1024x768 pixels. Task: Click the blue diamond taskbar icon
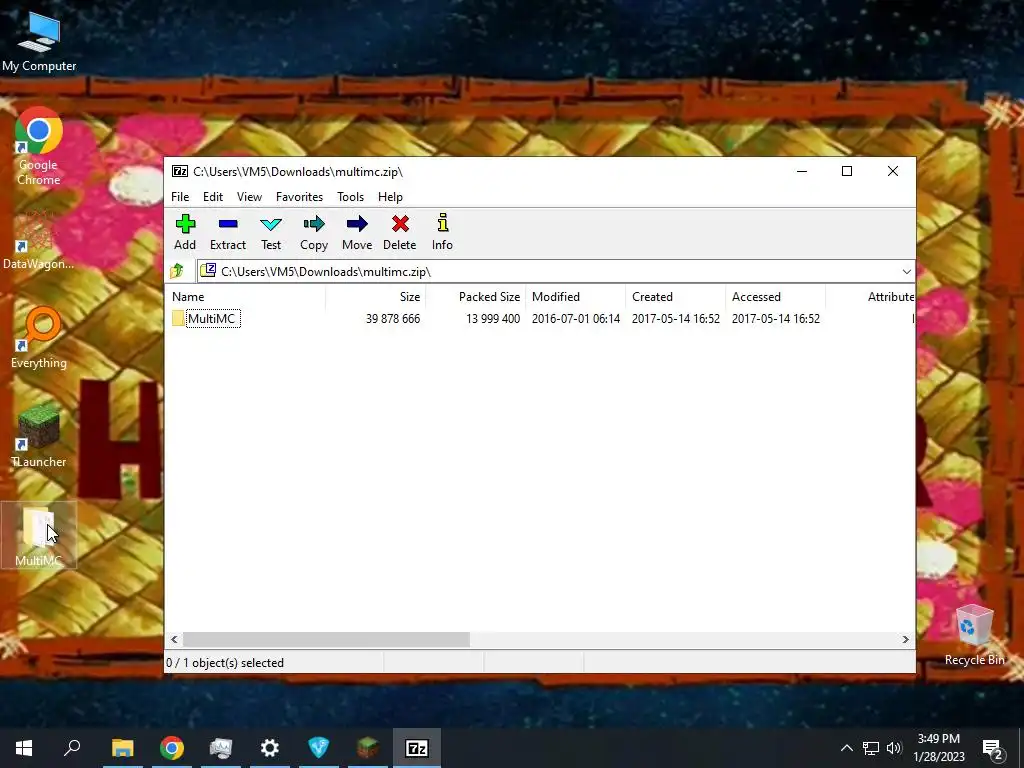point(319,748)
